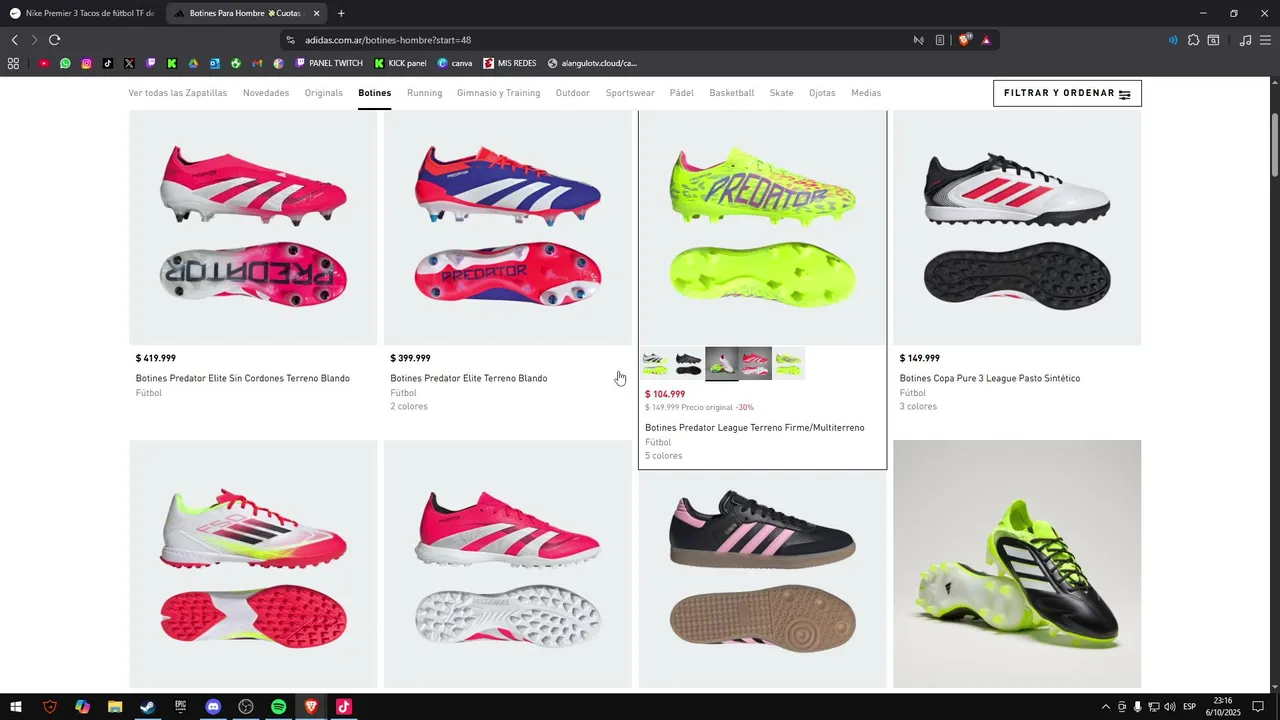Go to the Outdoor category
Image resolution: width=1280 pixels, height=720 pixels.
point(573,93)
